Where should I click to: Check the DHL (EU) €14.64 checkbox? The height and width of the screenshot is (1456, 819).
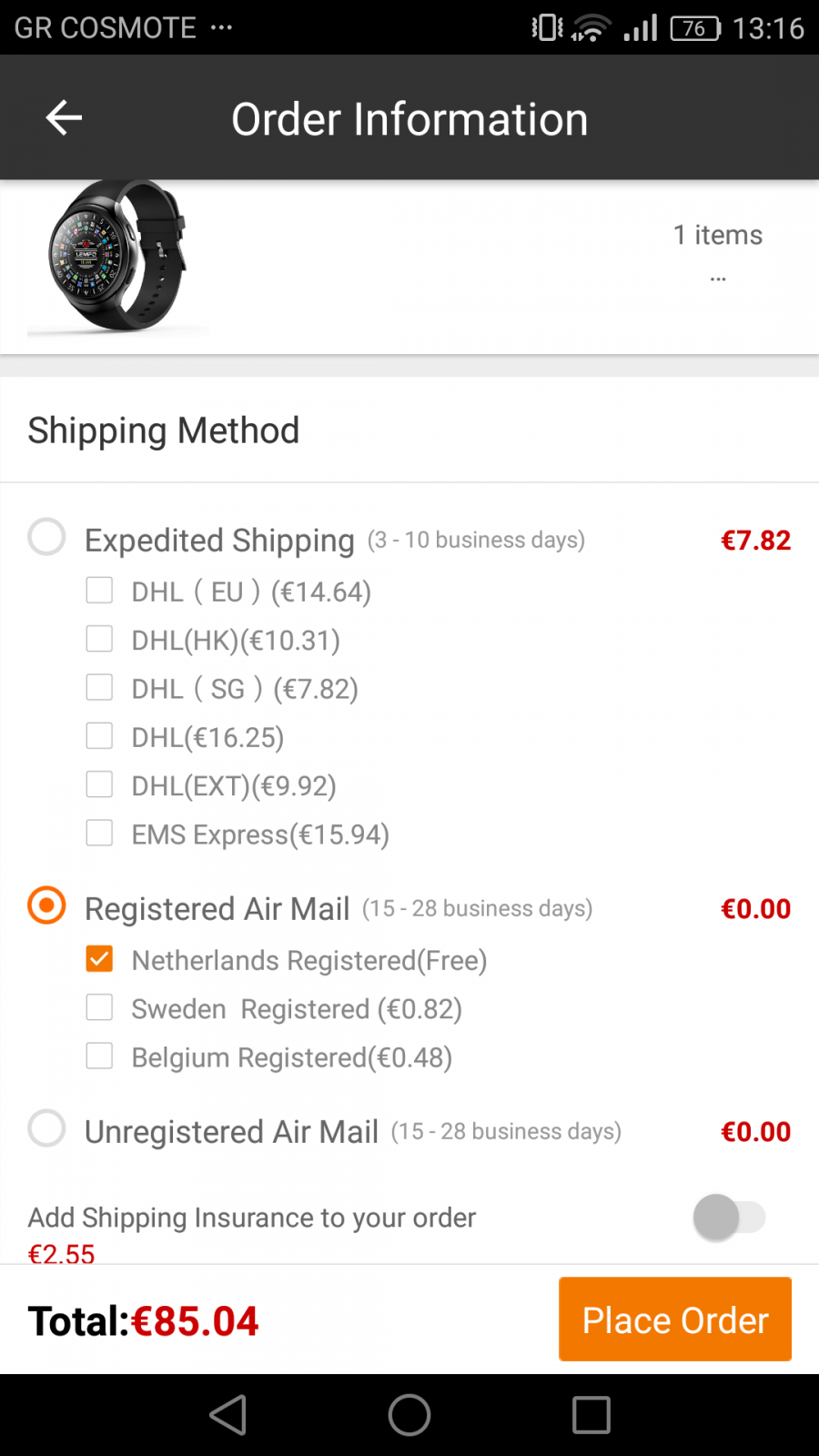tap(99, 591)
